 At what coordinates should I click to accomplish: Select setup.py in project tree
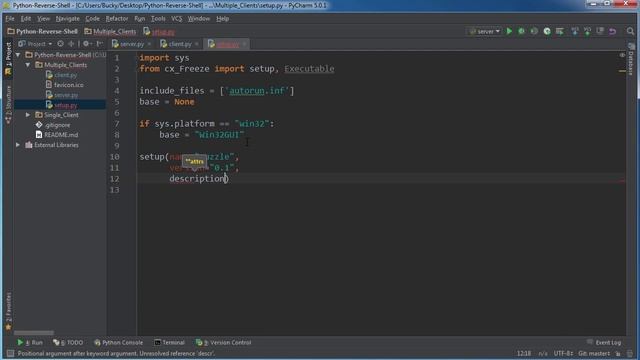[66, 105]
